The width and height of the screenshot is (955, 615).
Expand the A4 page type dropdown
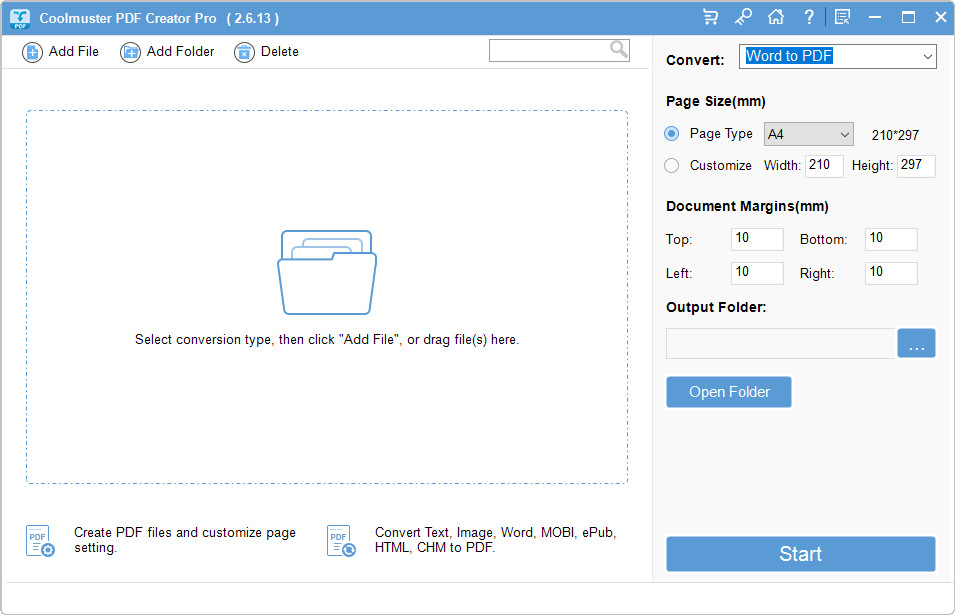[808, 134]
